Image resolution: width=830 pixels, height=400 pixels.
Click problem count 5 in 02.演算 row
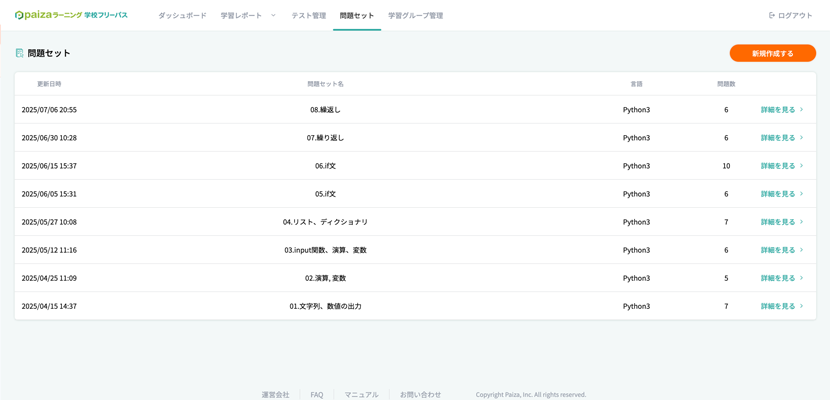point(726,278)
